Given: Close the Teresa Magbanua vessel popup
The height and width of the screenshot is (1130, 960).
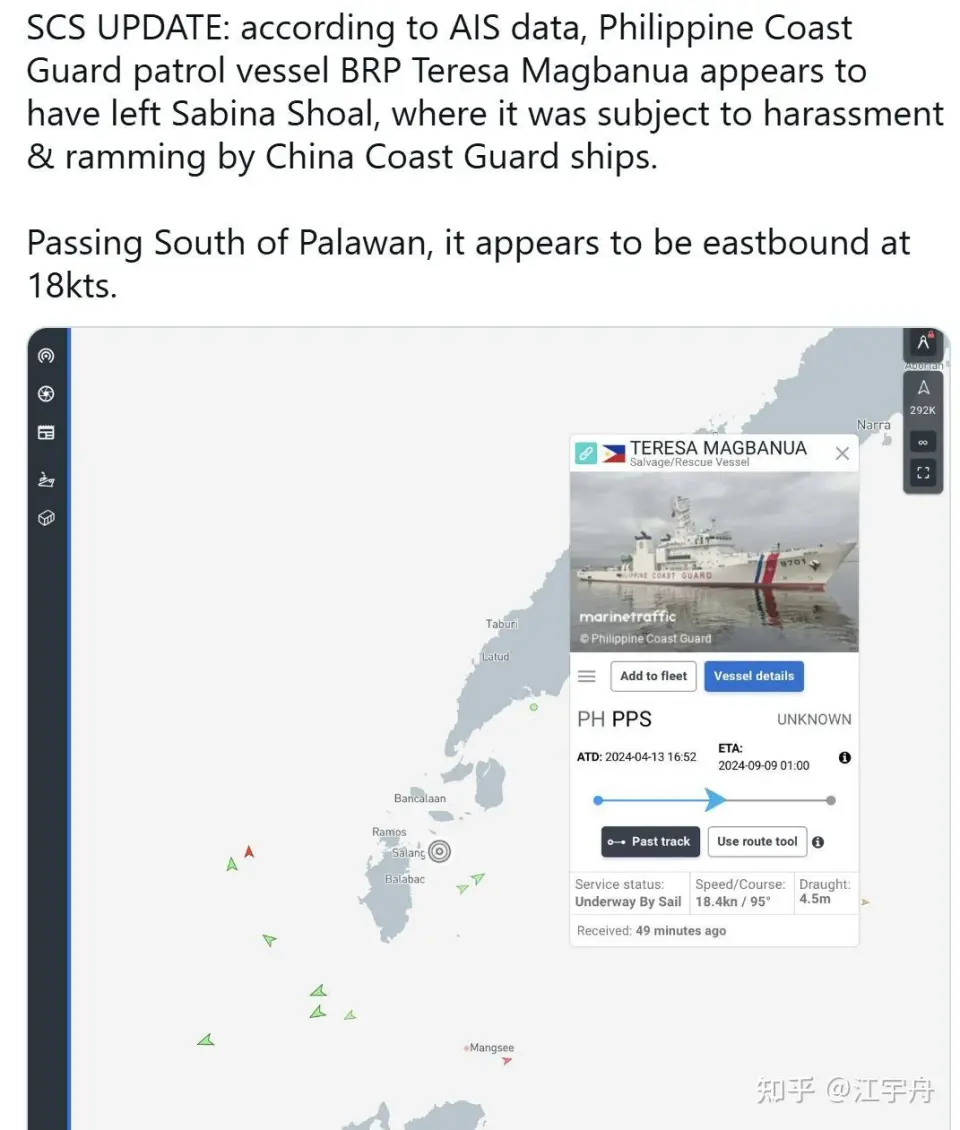Looking at the screenshot, I should 842,453.
